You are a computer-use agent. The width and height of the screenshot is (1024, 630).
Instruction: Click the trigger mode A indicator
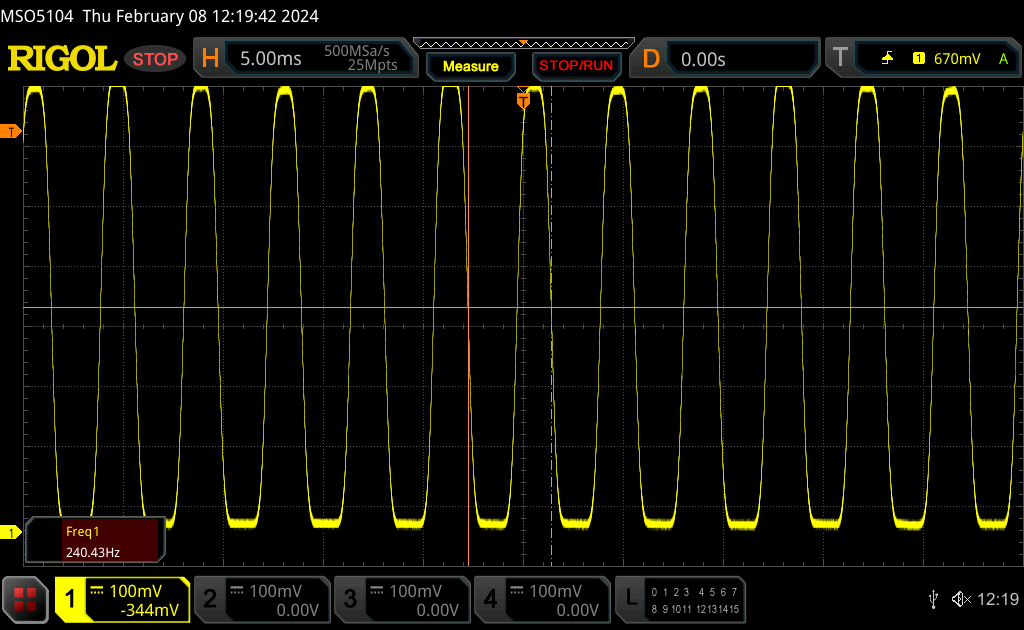(1004, 59)
